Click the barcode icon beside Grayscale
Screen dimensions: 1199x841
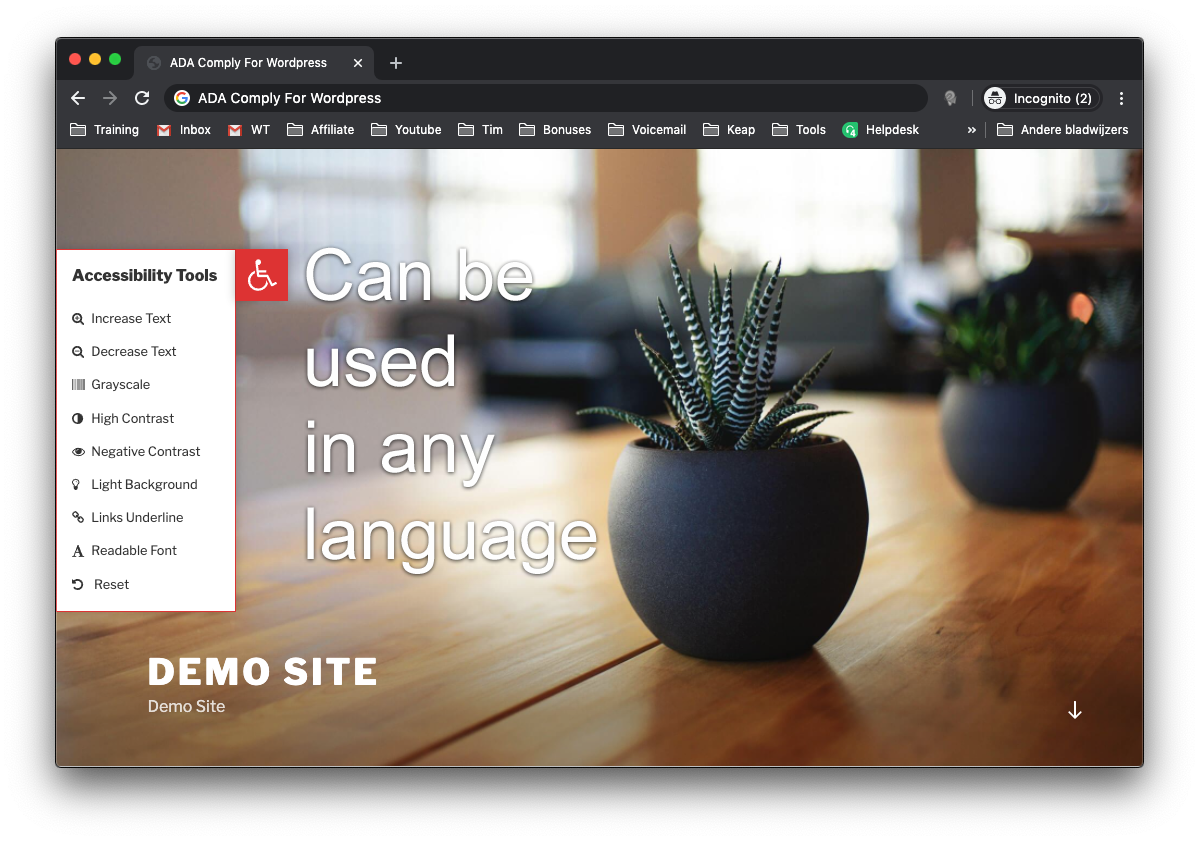tap(78, 385)
